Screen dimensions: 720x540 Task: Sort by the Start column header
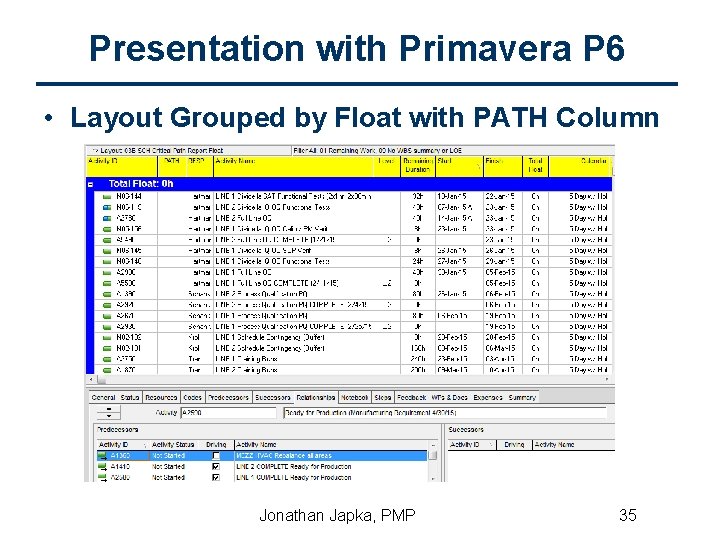click(459, 166)
